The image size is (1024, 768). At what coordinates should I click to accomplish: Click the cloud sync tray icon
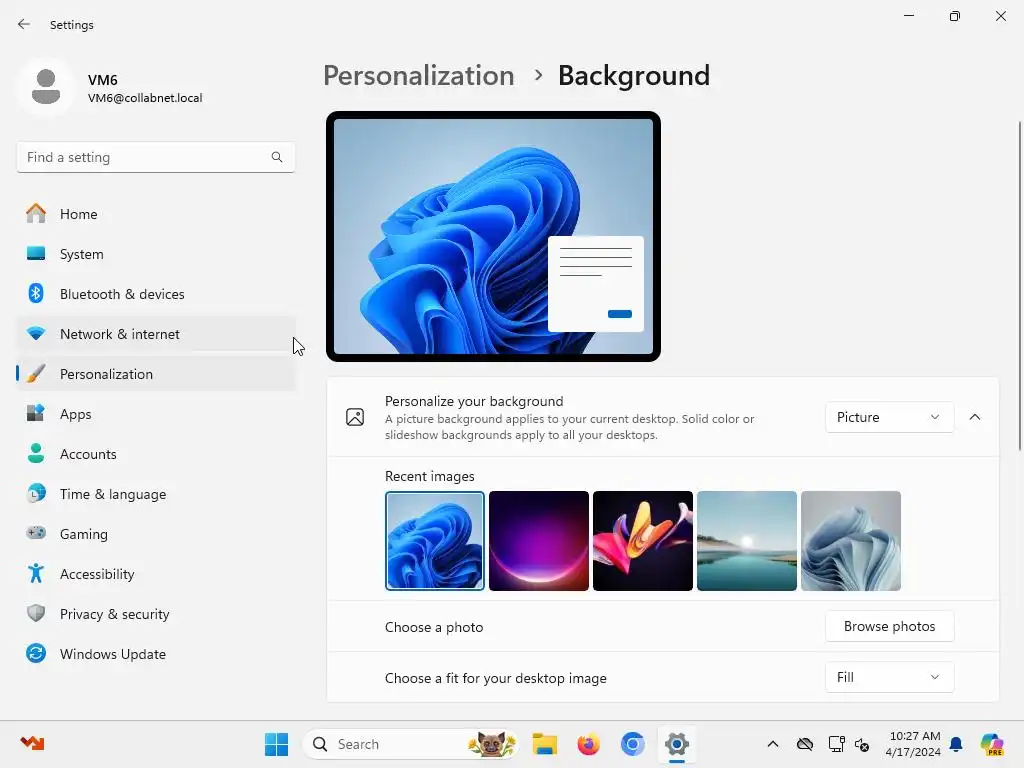[805, 744]
